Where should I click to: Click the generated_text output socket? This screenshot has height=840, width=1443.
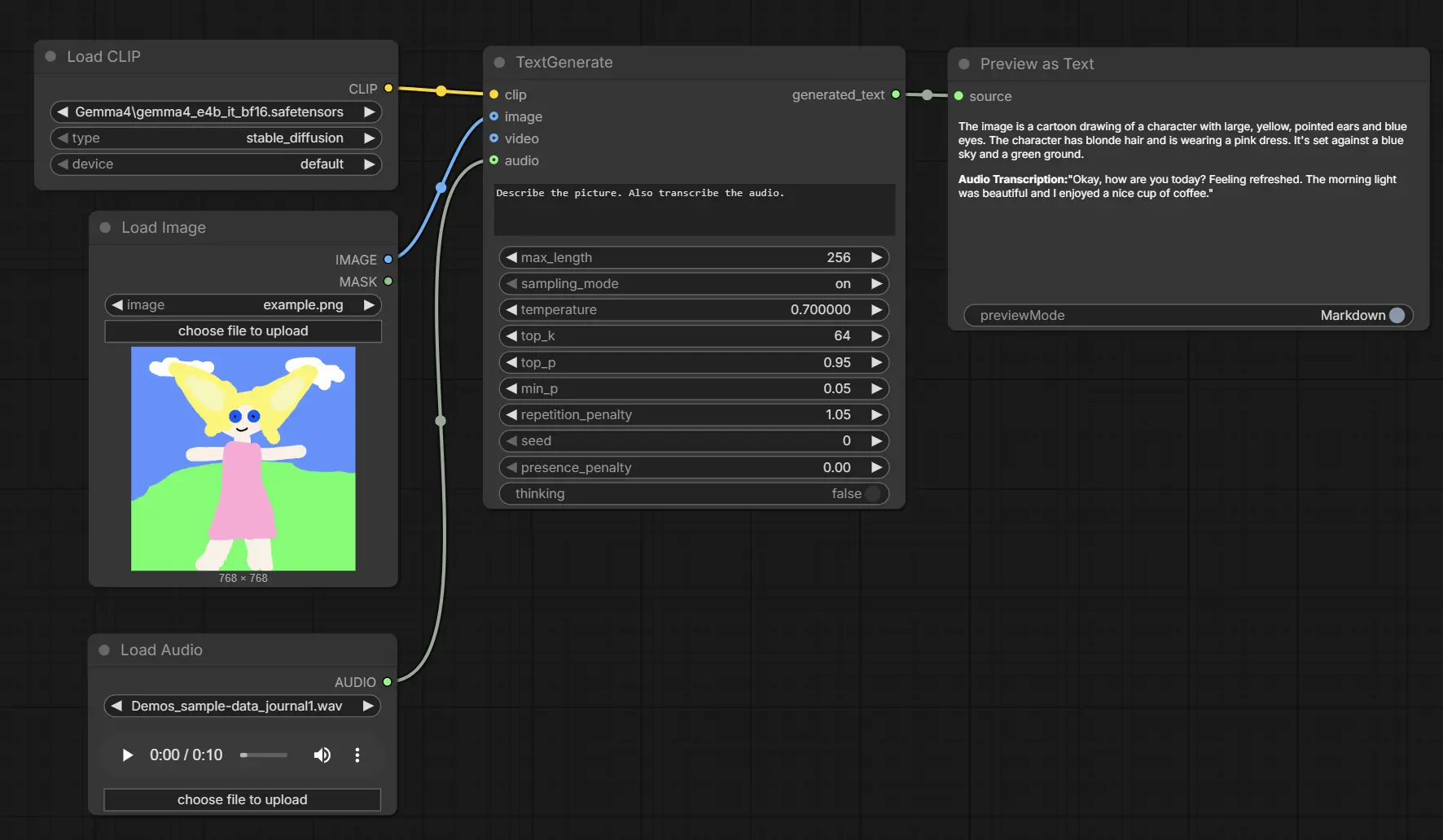point(896,94)
